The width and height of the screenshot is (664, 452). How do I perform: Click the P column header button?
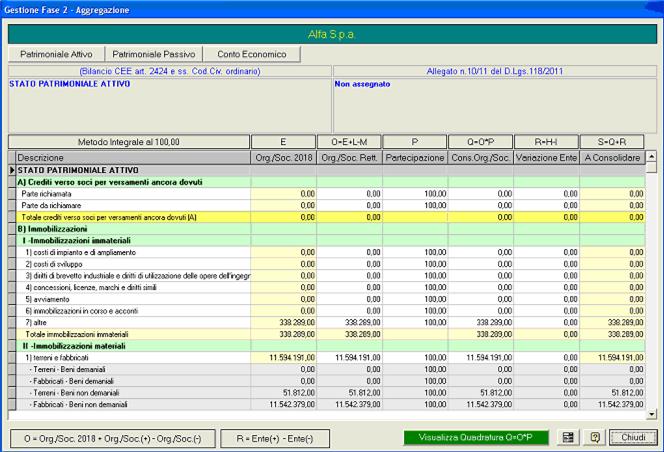414,141
